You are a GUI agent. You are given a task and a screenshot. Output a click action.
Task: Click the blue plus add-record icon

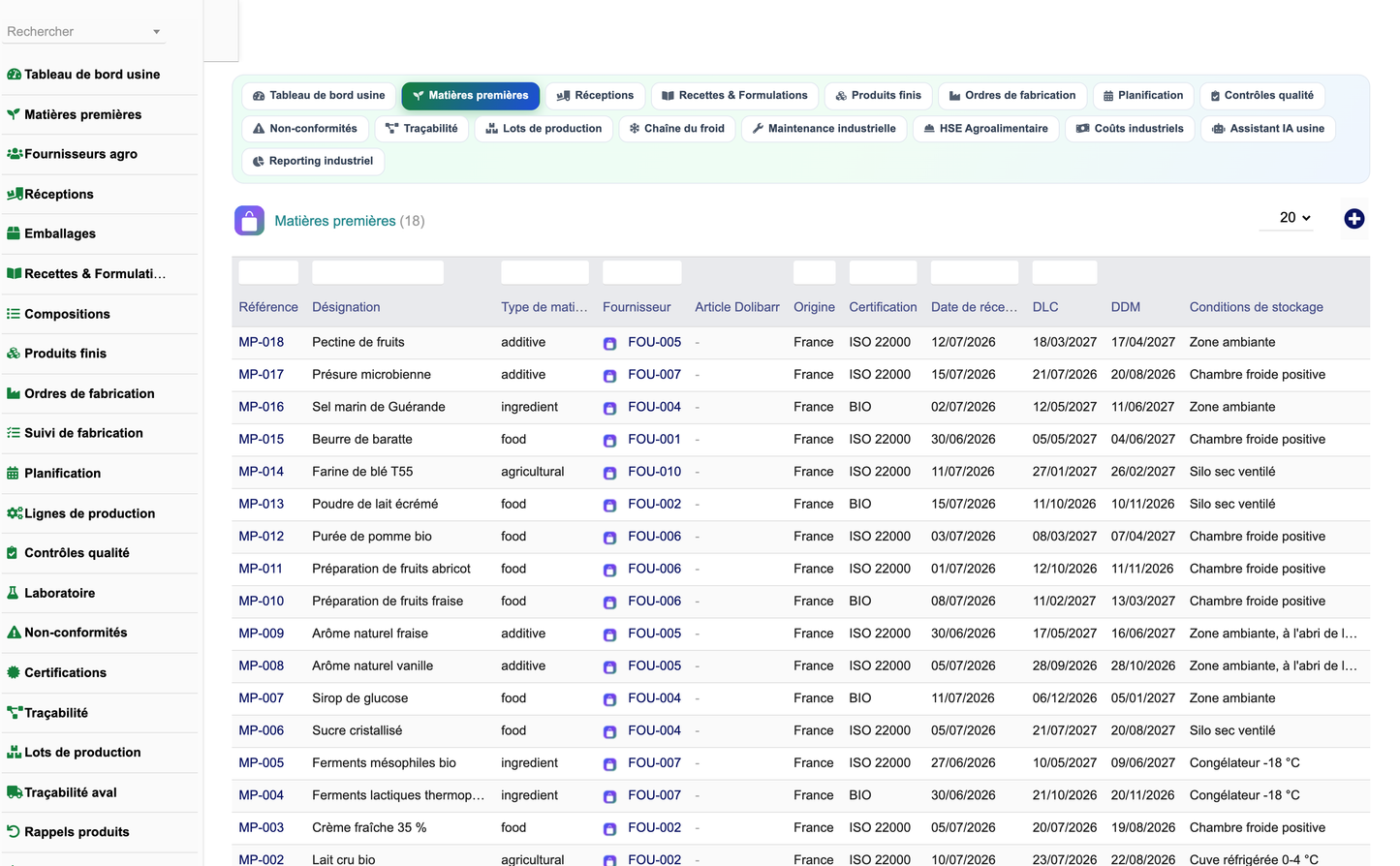[x=1353, y=219]
